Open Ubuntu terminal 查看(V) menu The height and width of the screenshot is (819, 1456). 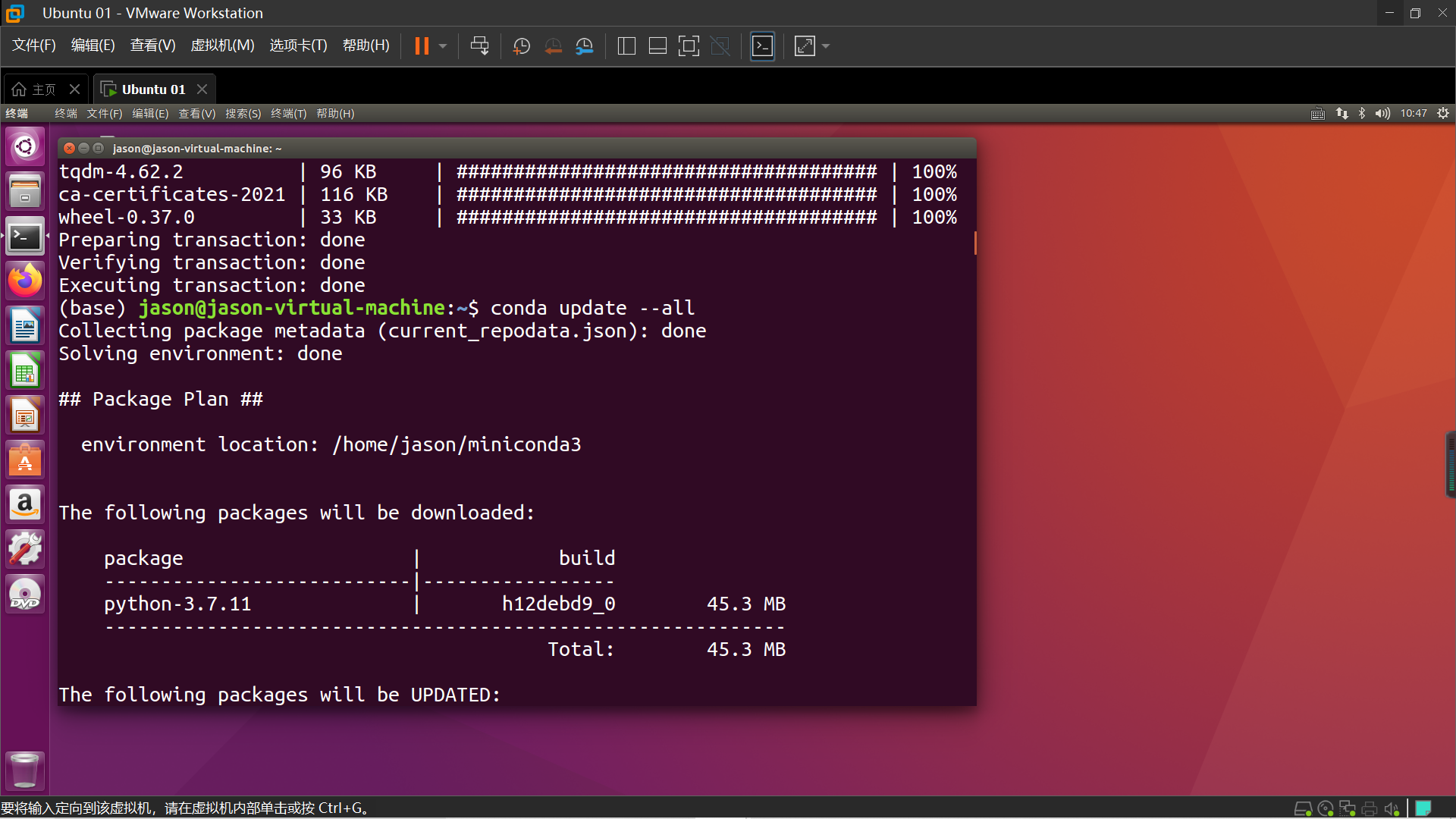click(196, 114)
